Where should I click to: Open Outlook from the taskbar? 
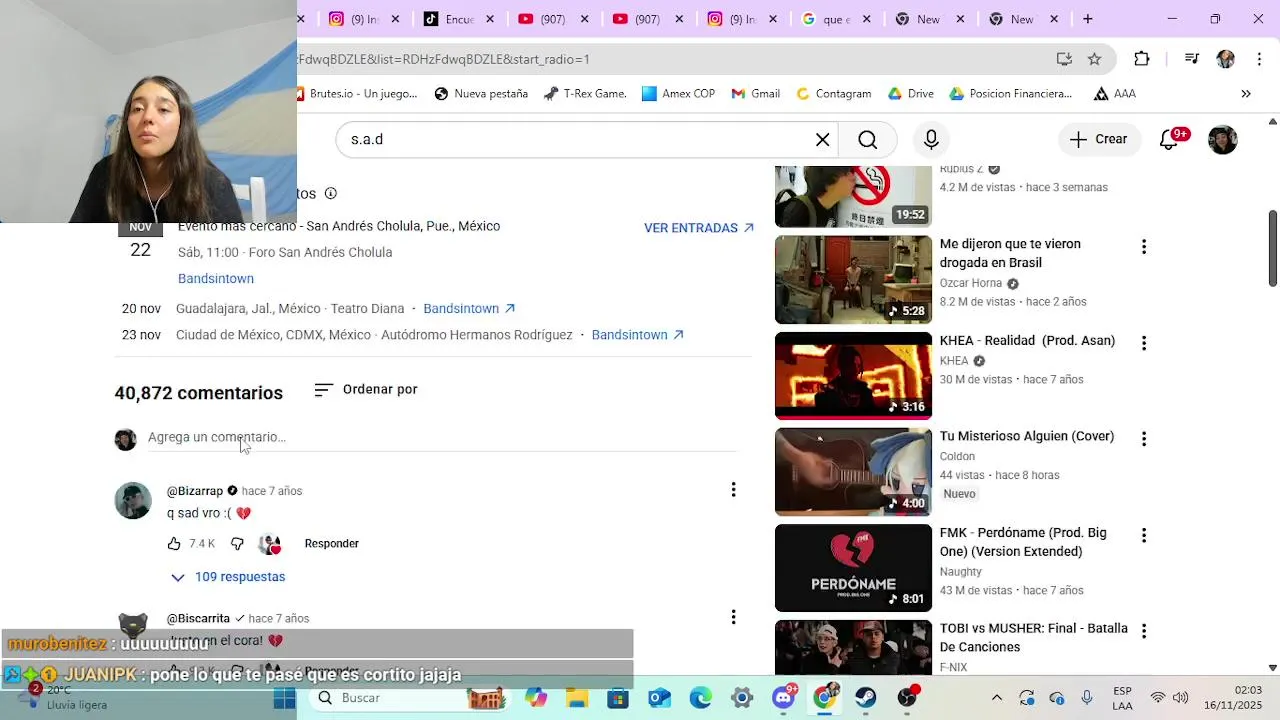pos(659,698)
